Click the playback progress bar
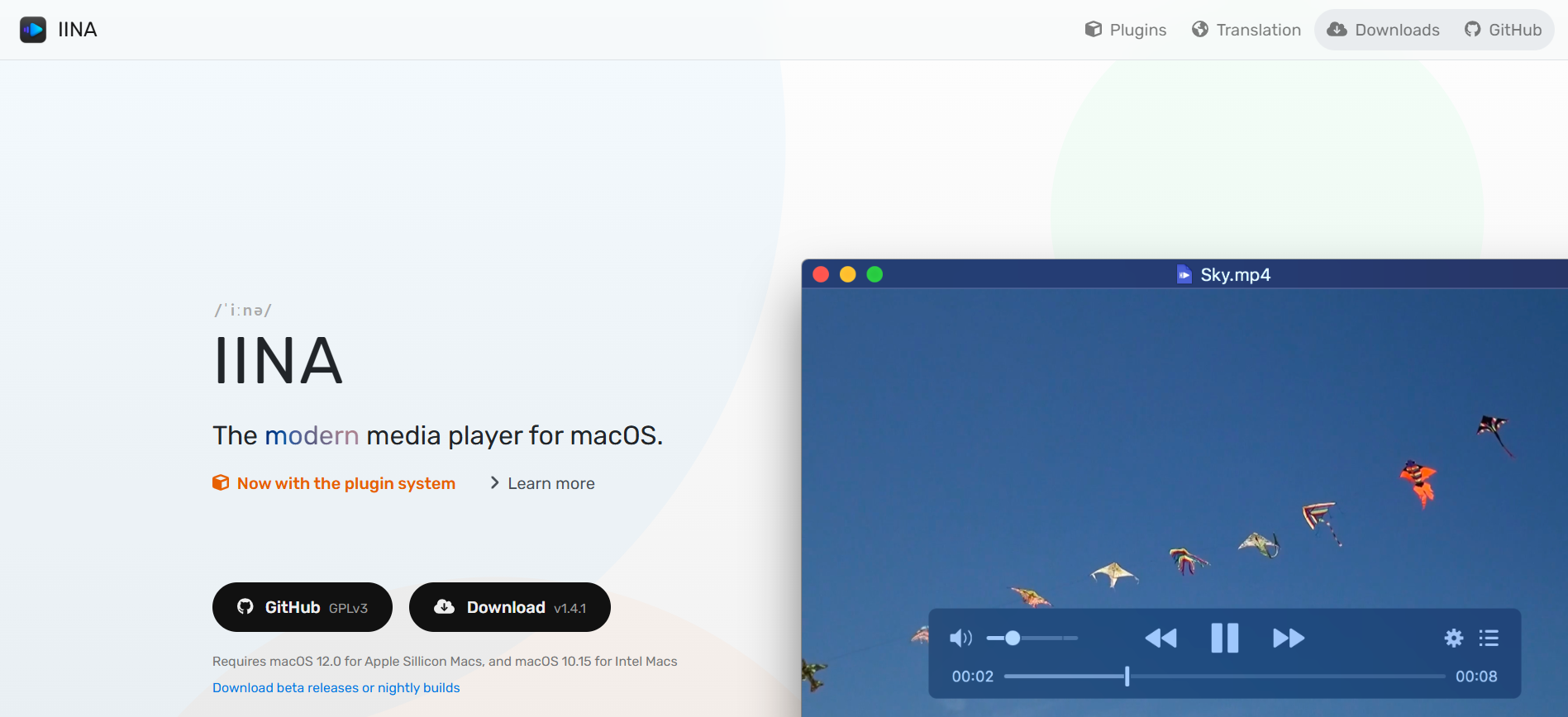1568x717 pixels. 1224,677
